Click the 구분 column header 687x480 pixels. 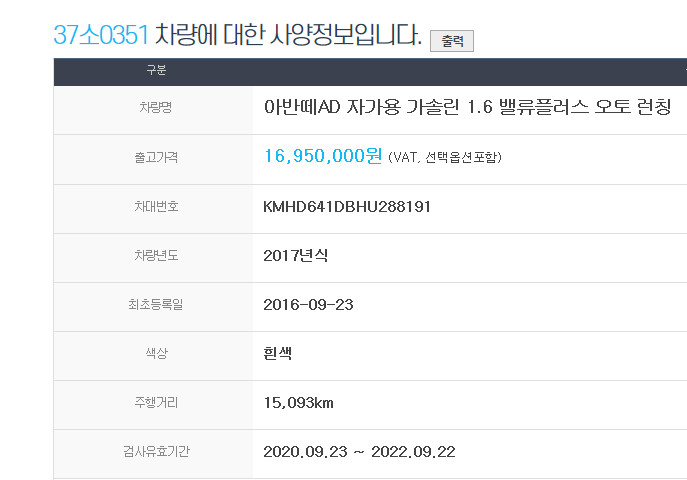click(x=156, y=70)
